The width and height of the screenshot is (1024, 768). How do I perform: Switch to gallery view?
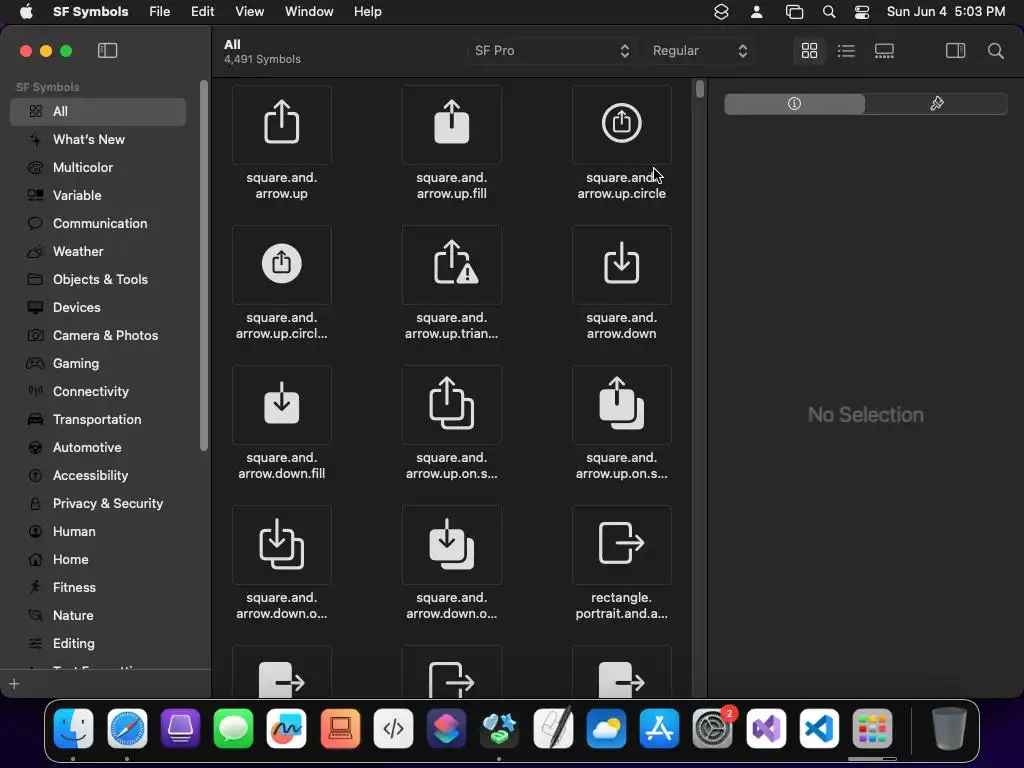pos(884,50)
